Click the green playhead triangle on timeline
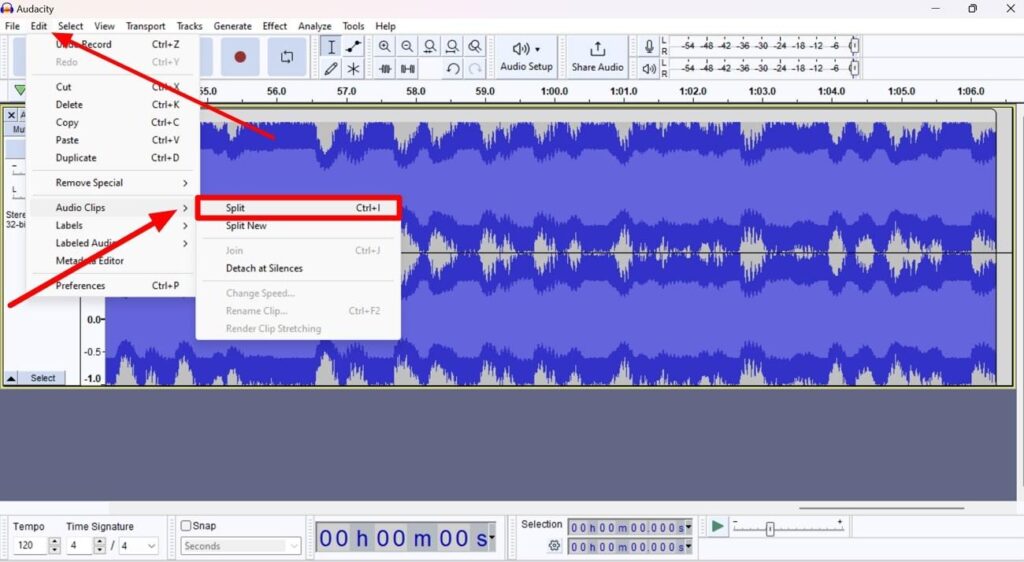This screenshot has width=1024, height=562. pos(20,90)
